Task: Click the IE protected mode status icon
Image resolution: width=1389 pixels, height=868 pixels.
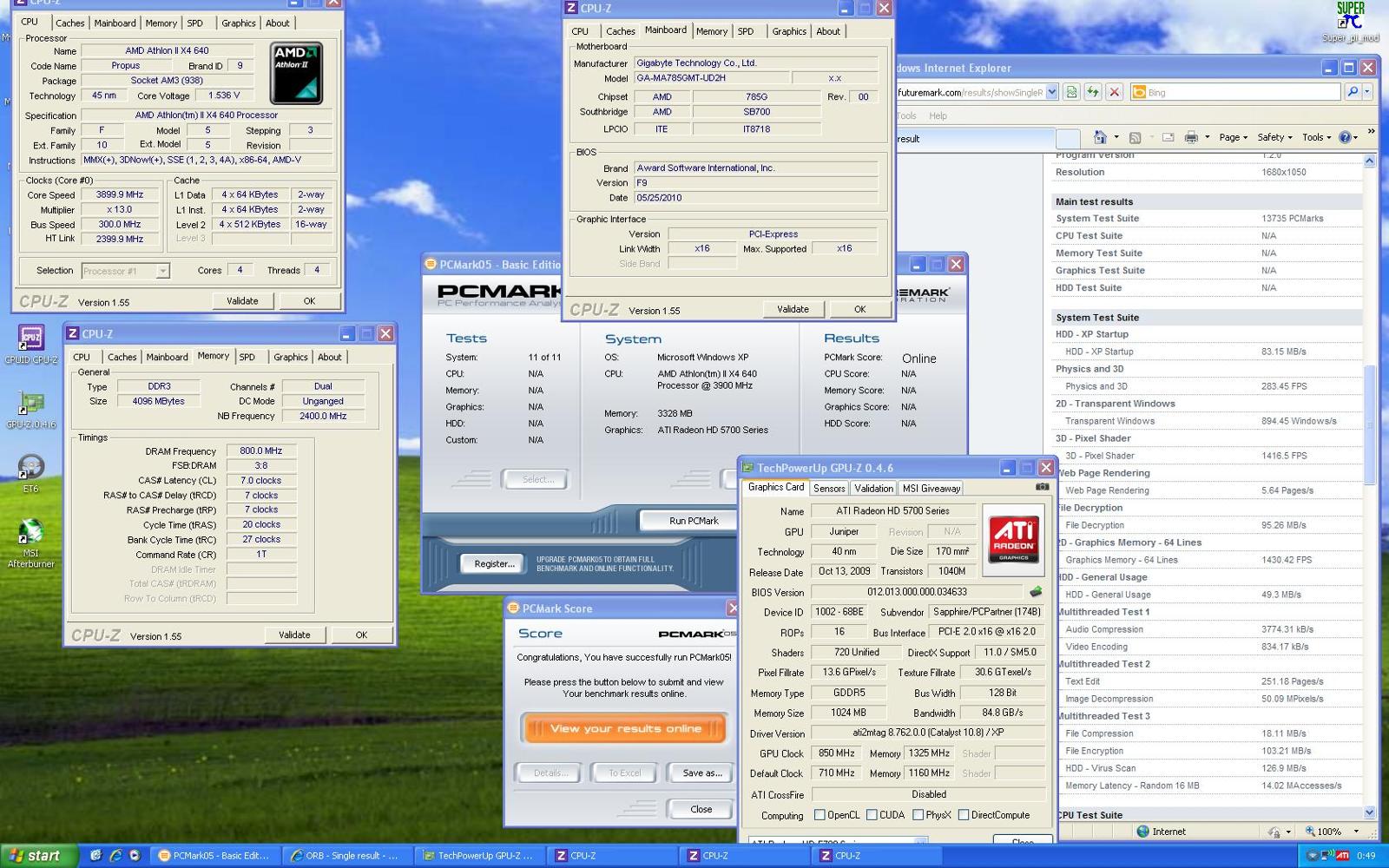Action: [1274, 832]
